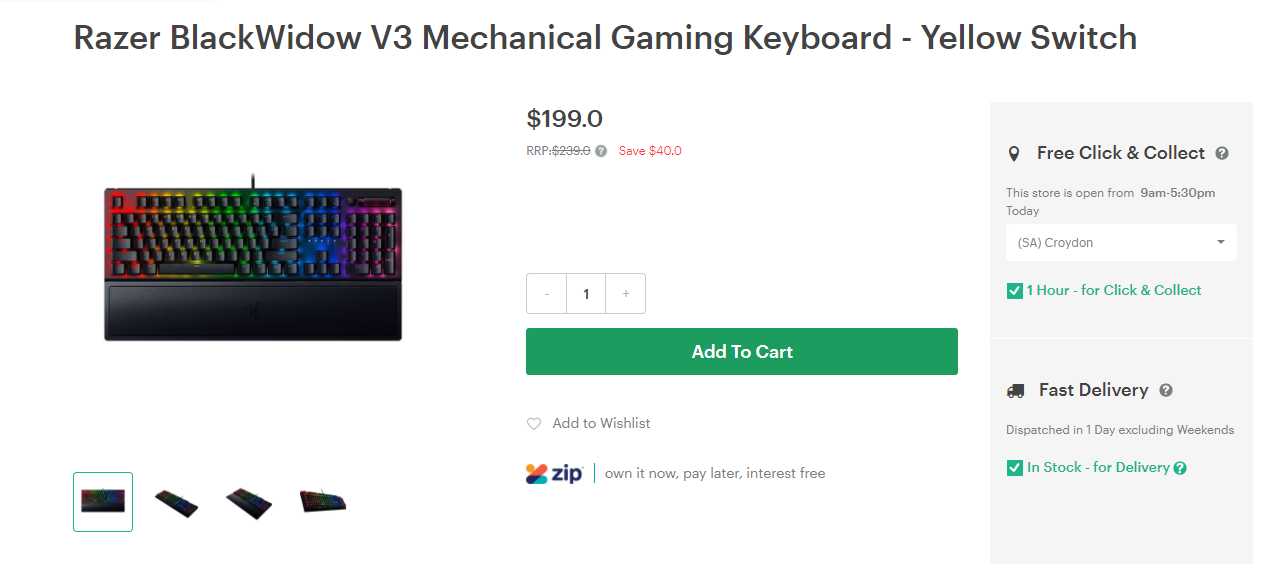
Task: Increase quantity with the plus button
Action: 626,294
